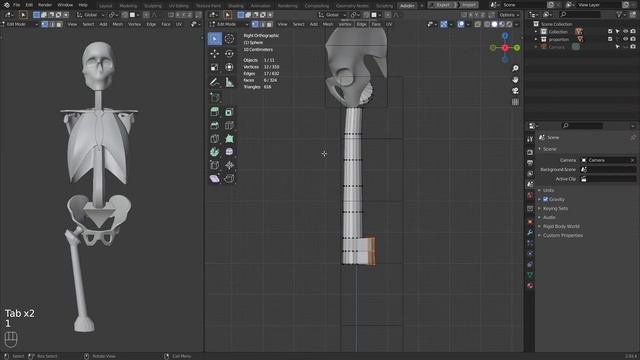
Task: Open the Window menu
Action: (x=65, y=5)
